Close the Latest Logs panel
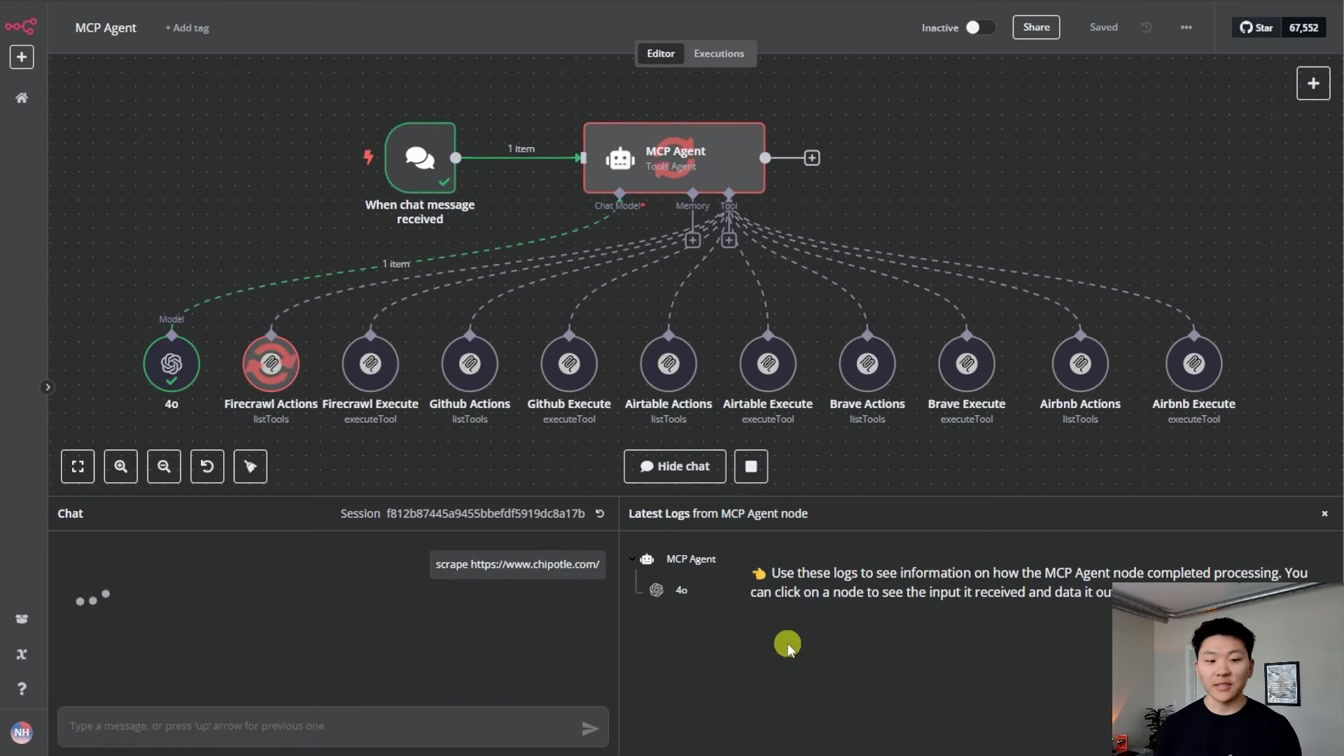This screenshot has width=1344, height=756. (1325, 513)
